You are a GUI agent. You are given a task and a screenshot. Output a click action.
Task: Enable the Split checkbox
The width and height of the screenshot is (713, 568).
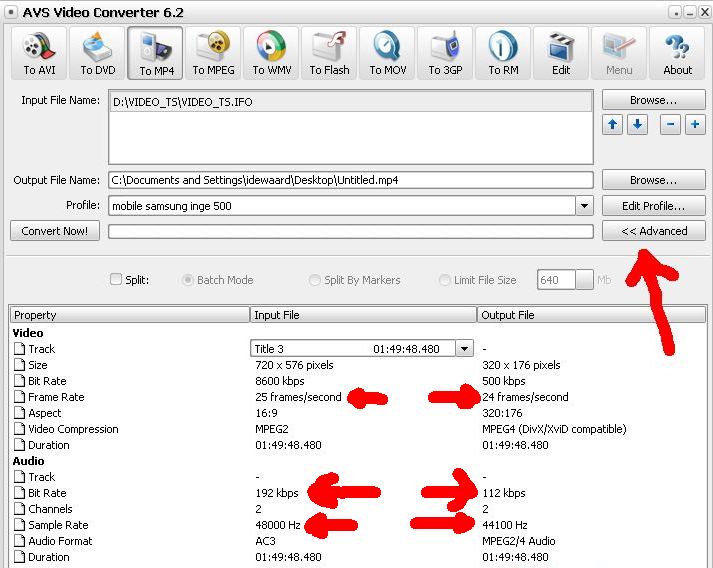pos(116,279)
